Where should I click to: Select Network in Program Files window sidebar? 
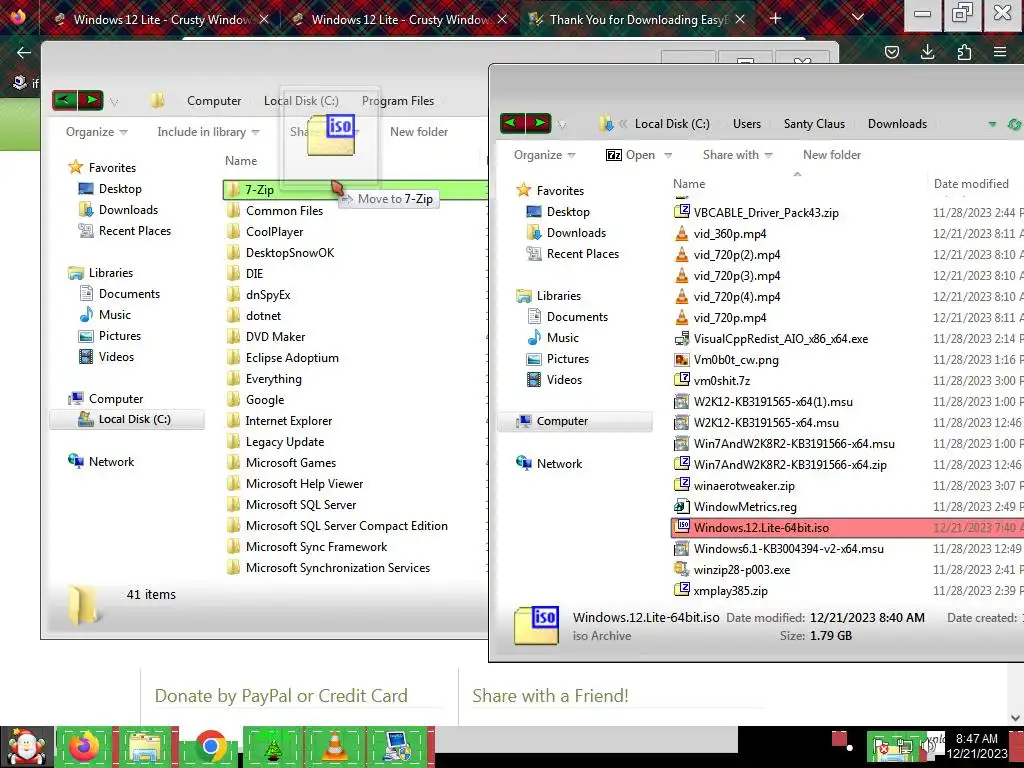click(101, 462)
